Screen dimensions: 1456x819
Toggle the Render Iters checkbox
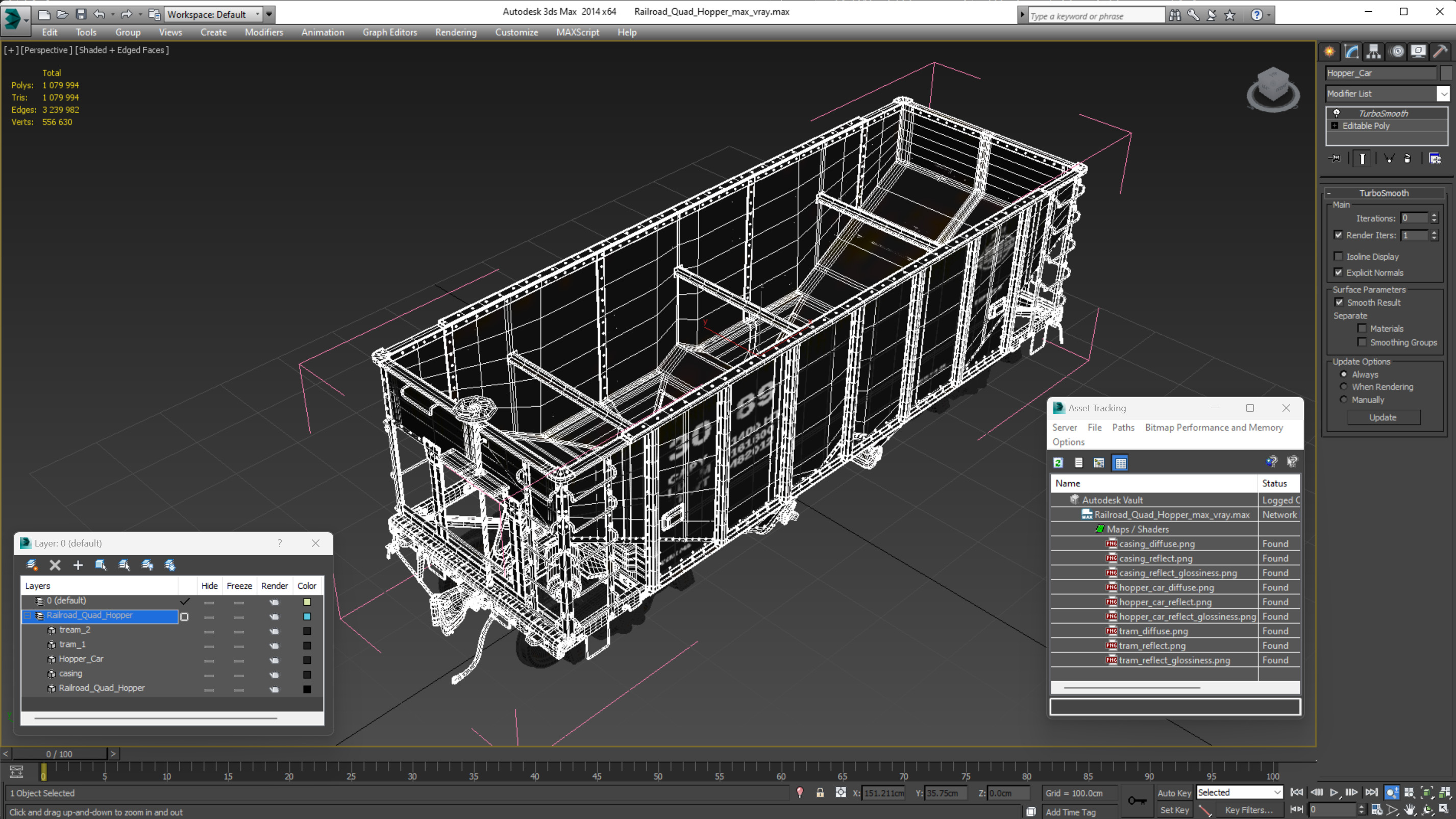pos(1339,235)
